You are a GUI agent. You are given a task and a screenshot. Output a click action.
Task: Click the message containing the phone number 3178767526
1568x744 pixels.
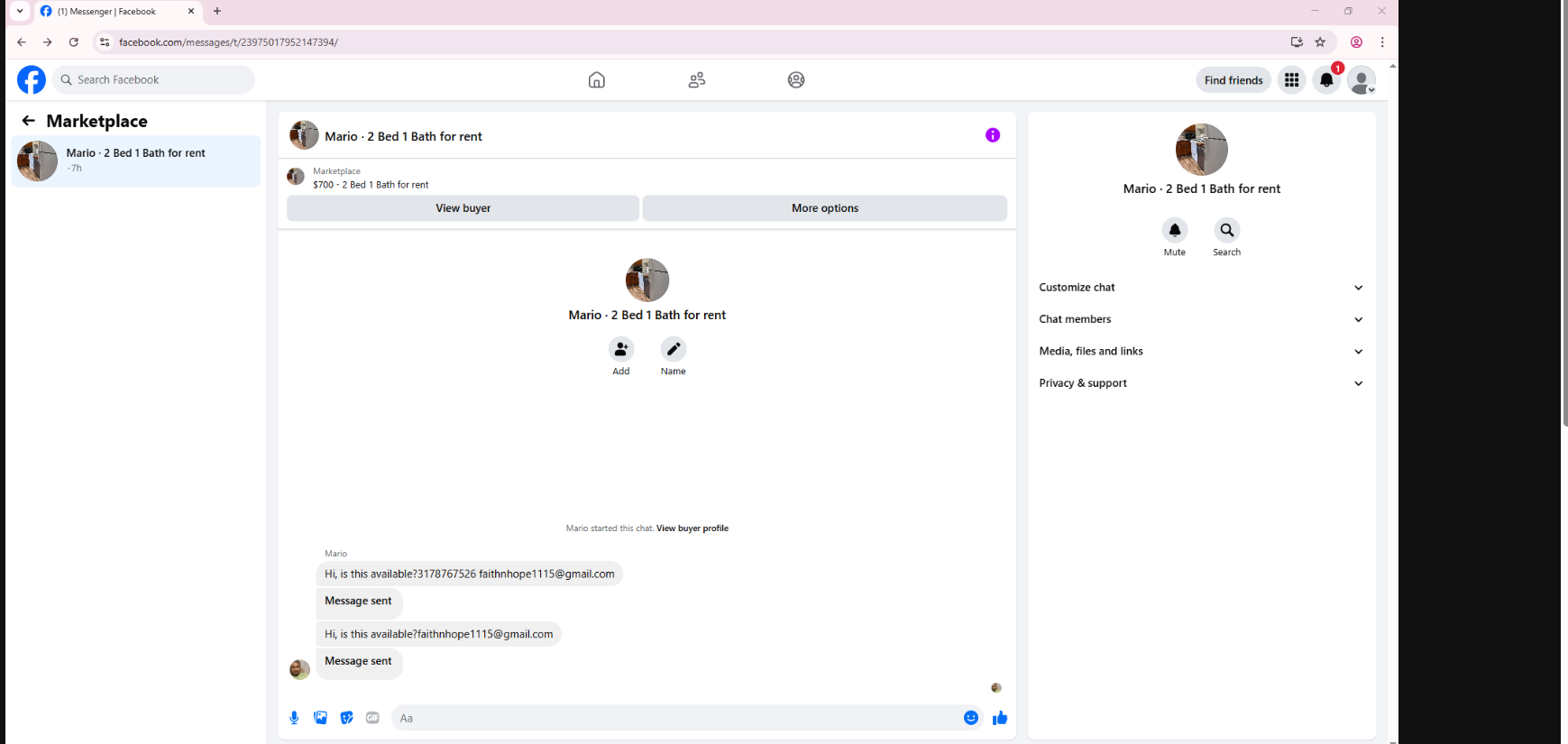(469, 574)
